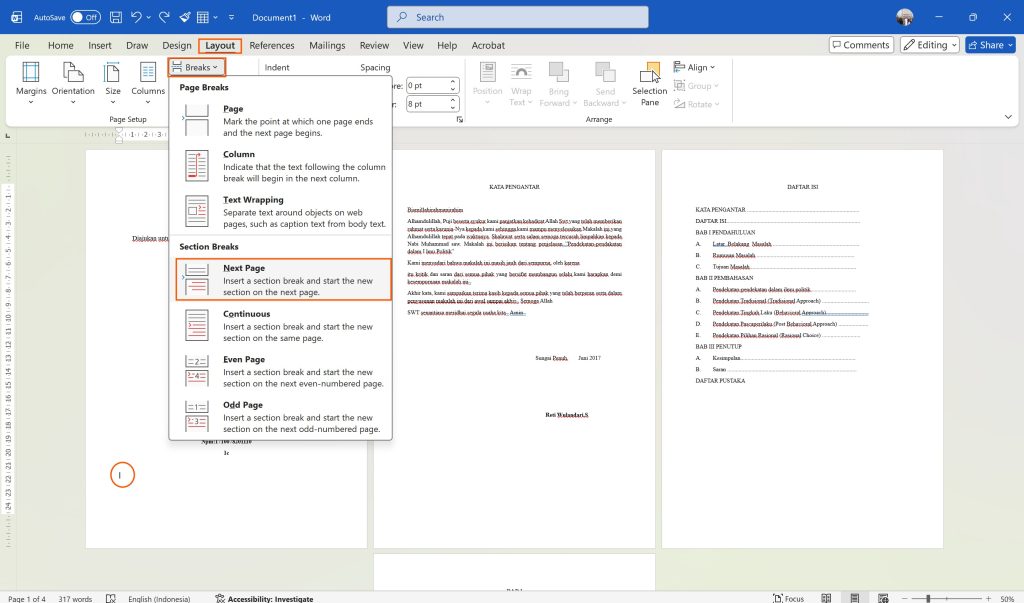1024x603 pixels.
Task: Open the page Size gallery
Action: 113,82
